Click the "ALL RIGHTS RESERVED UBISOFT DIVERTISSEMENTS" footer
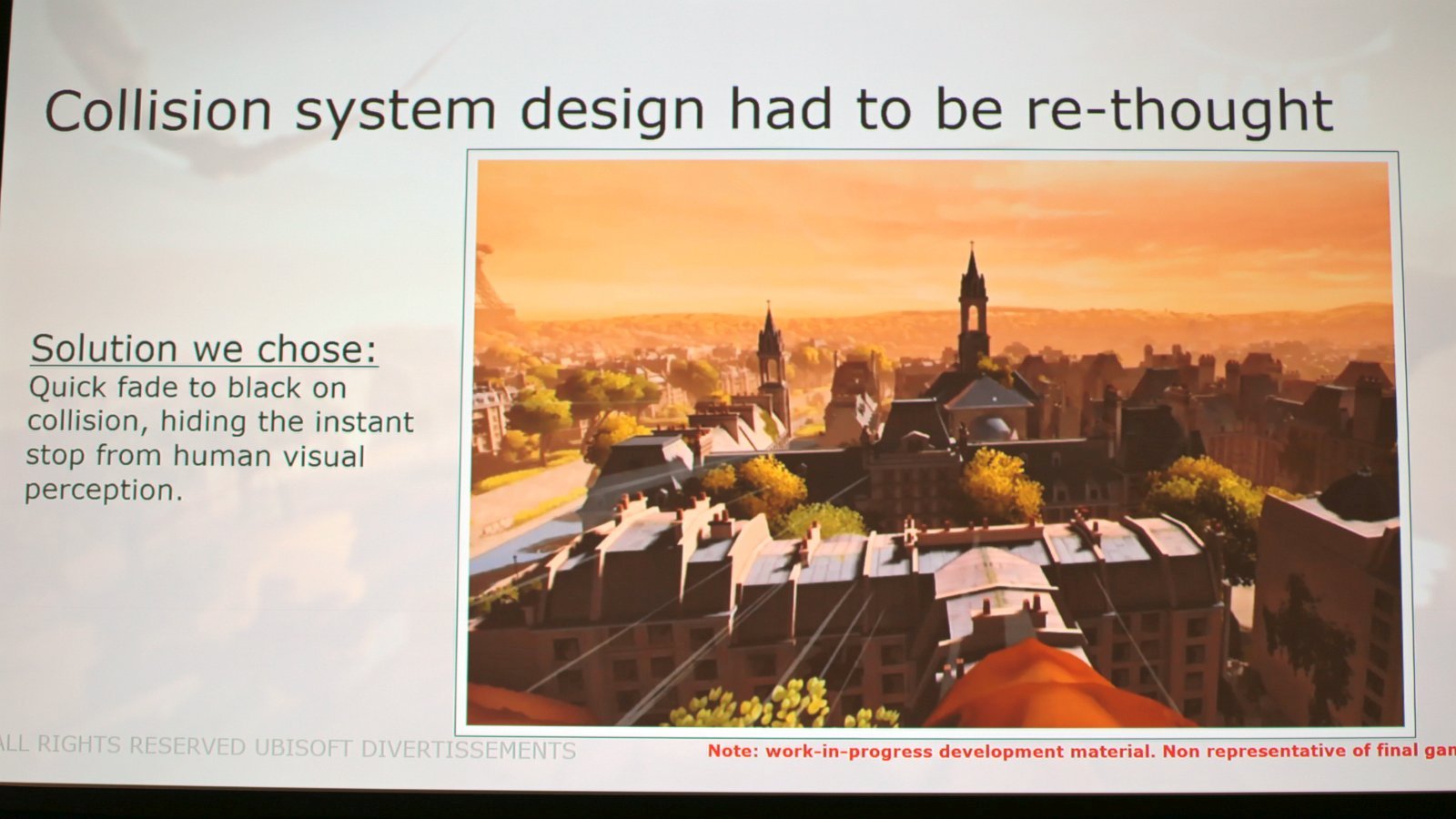Screen dimensions: 1456x819 pyautogui.click(x=288, y=748)
